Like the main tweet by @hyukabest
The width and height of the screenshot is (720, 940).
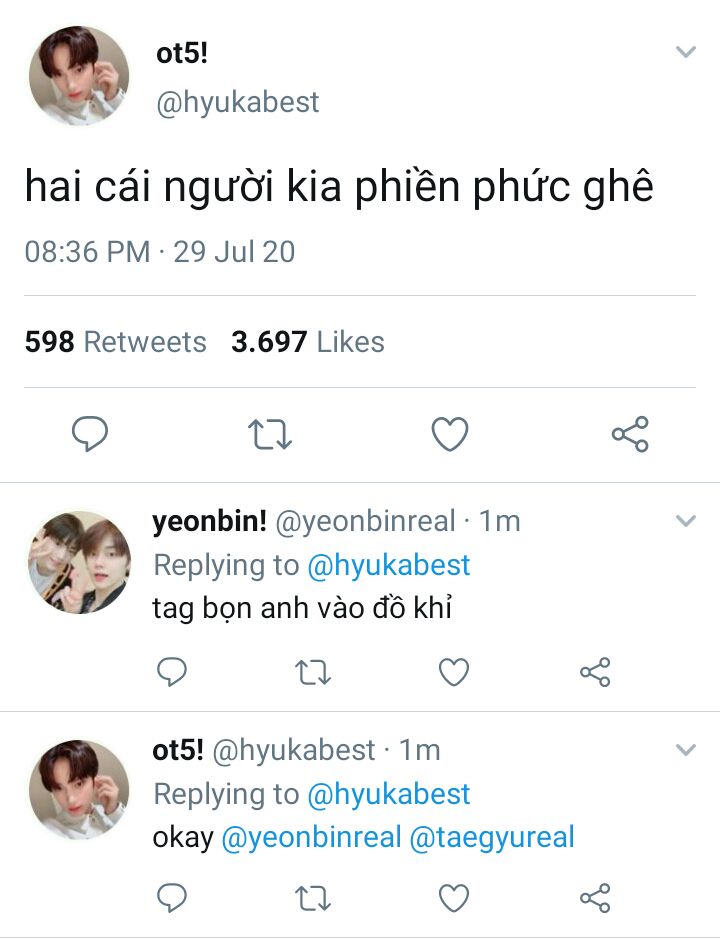pos(450,434)
